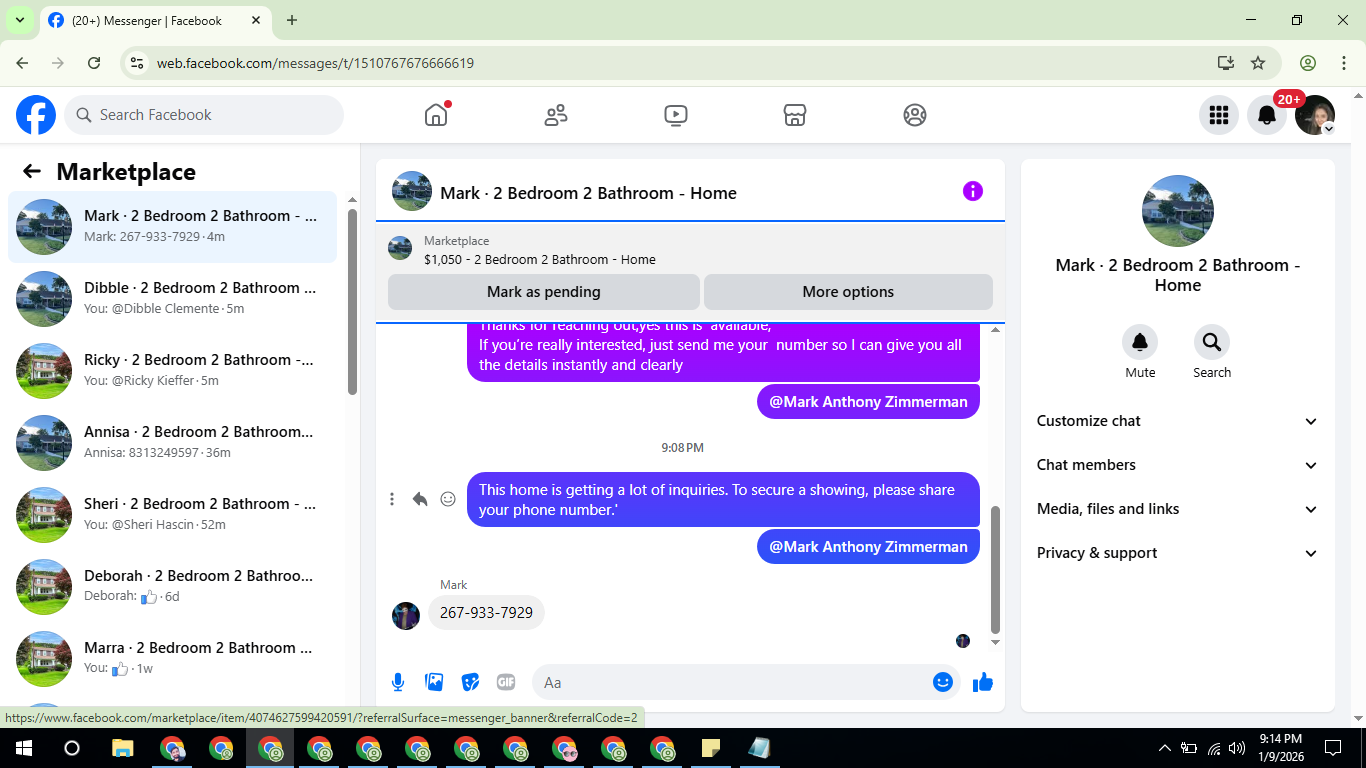Open Dibble conversation in chat list
The height and width of the screenshot is (768, 1366).
[x=173, y=299]
